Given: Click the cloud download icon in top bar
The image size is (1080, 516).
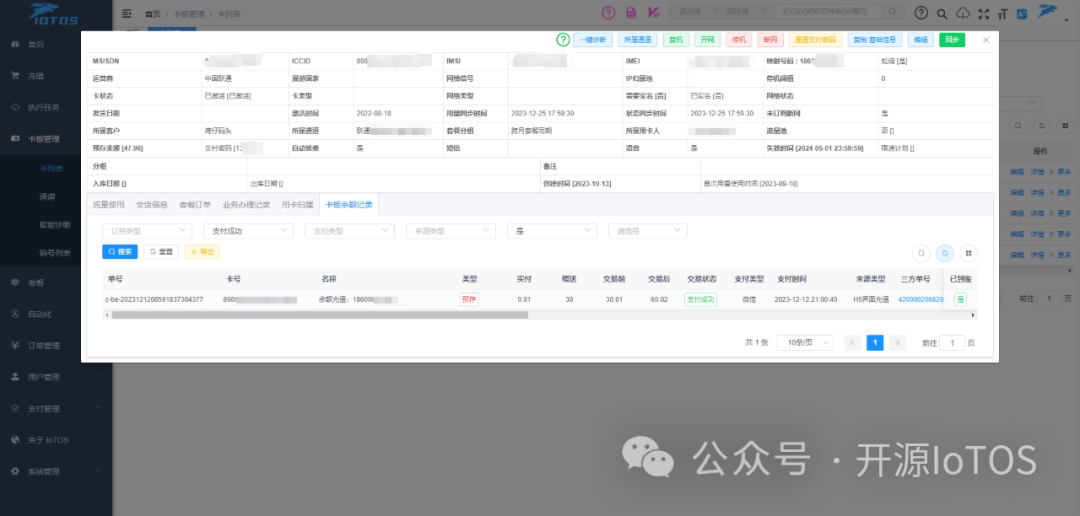Looking at the screenshot, I should click(x=963, y=13).
